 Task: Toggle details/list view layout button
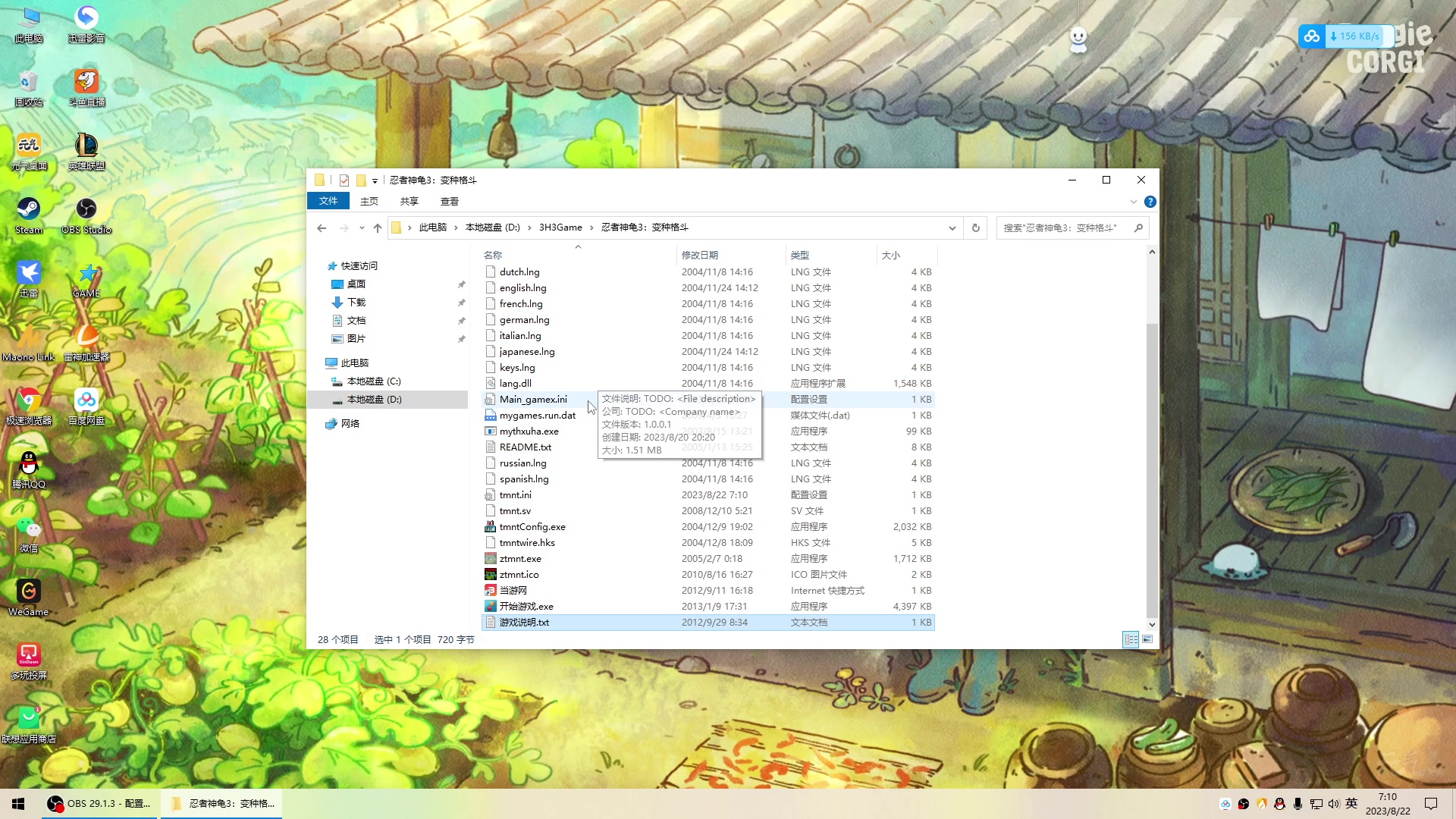(1131, 639)
